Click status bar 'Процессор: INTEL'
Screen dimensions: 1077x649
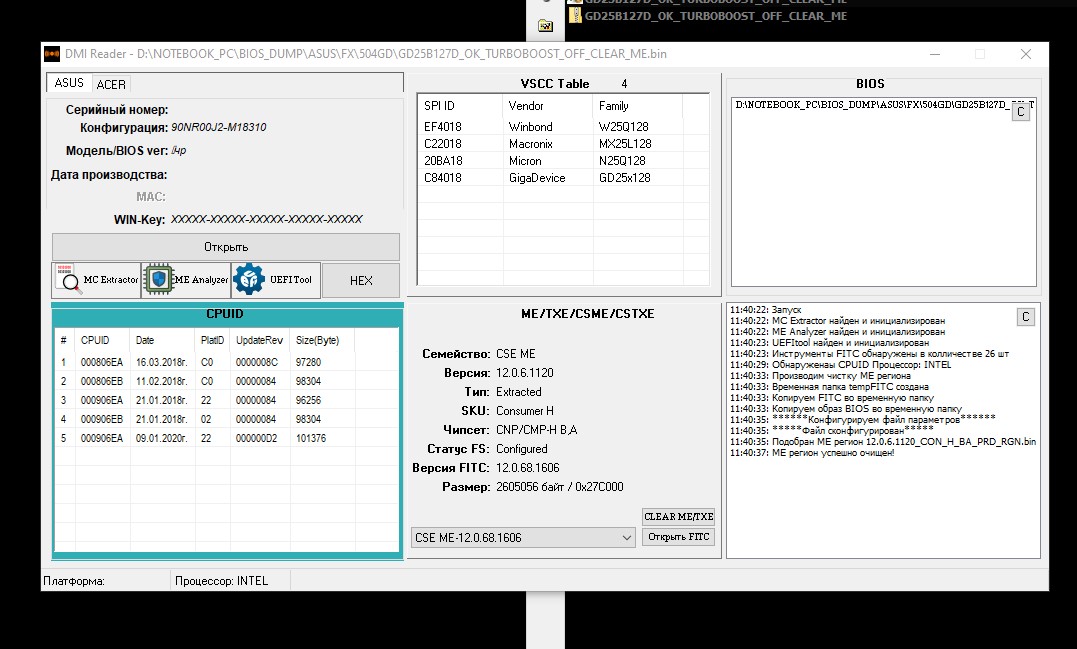pos(221,581)
